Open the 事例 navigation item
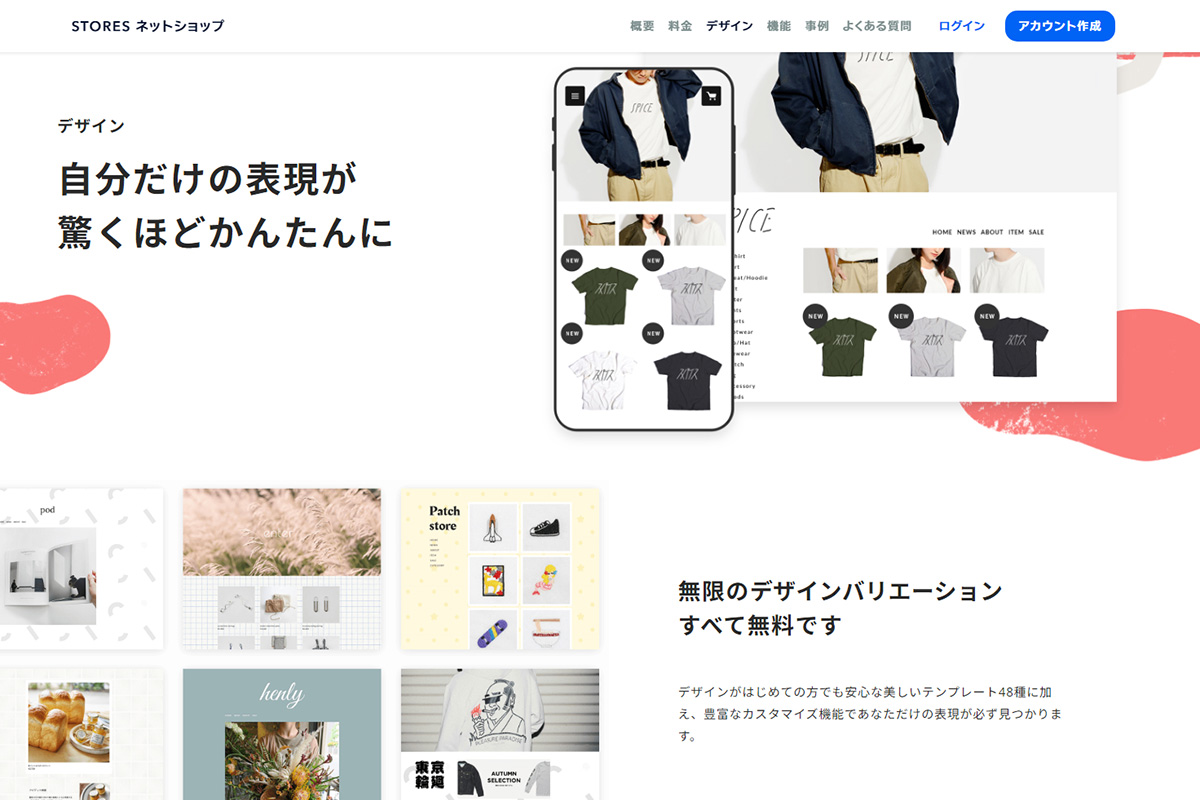The width and height of the screenshot is (1200, 800). 817,25
